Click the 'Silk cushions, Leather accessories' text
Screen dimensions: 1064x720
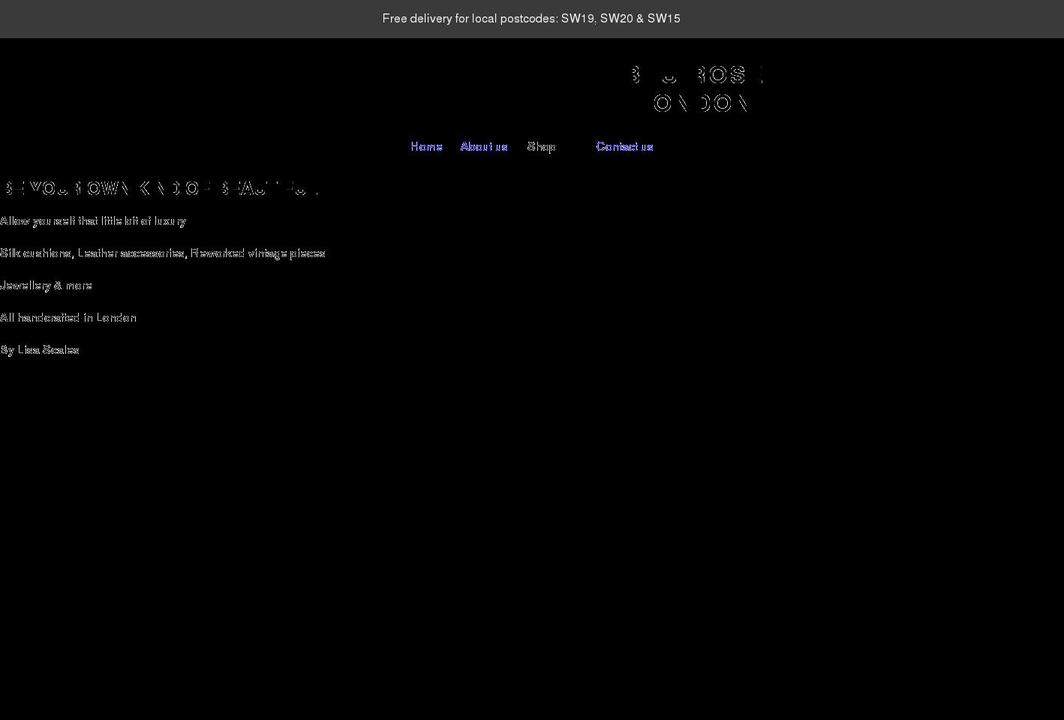tap(162, 252)
